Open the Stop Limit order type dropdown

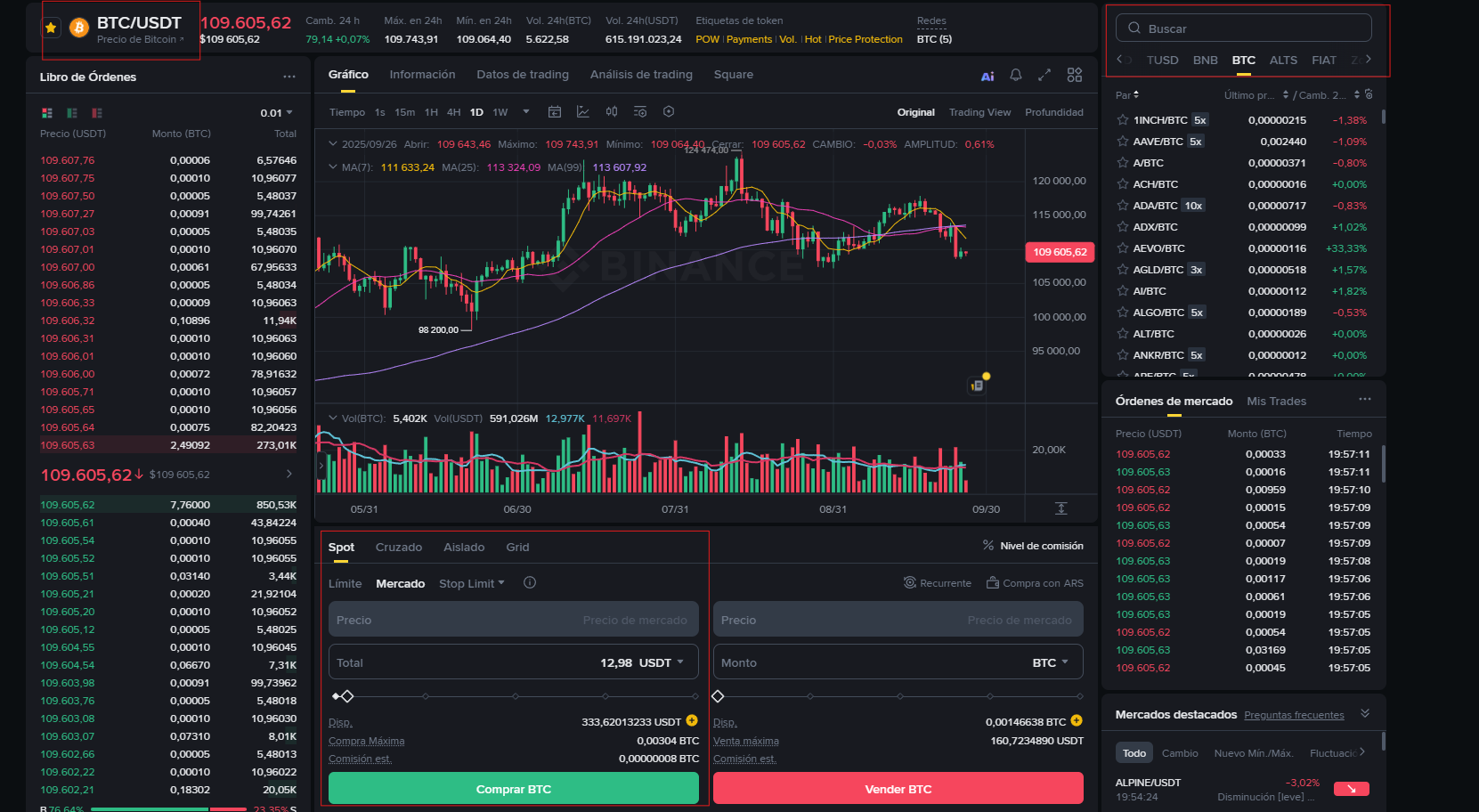[471, 583]
